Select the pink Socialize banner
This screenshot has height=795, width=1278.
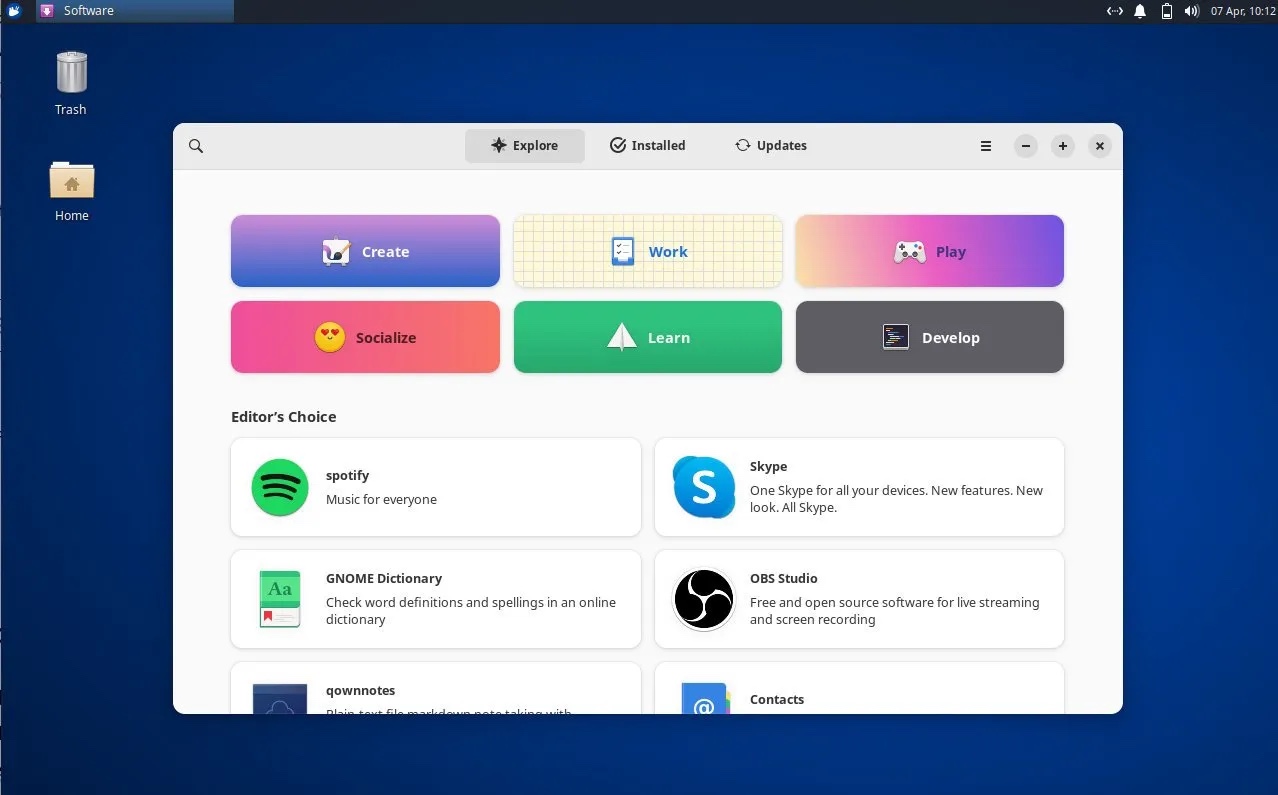[365, 337]
